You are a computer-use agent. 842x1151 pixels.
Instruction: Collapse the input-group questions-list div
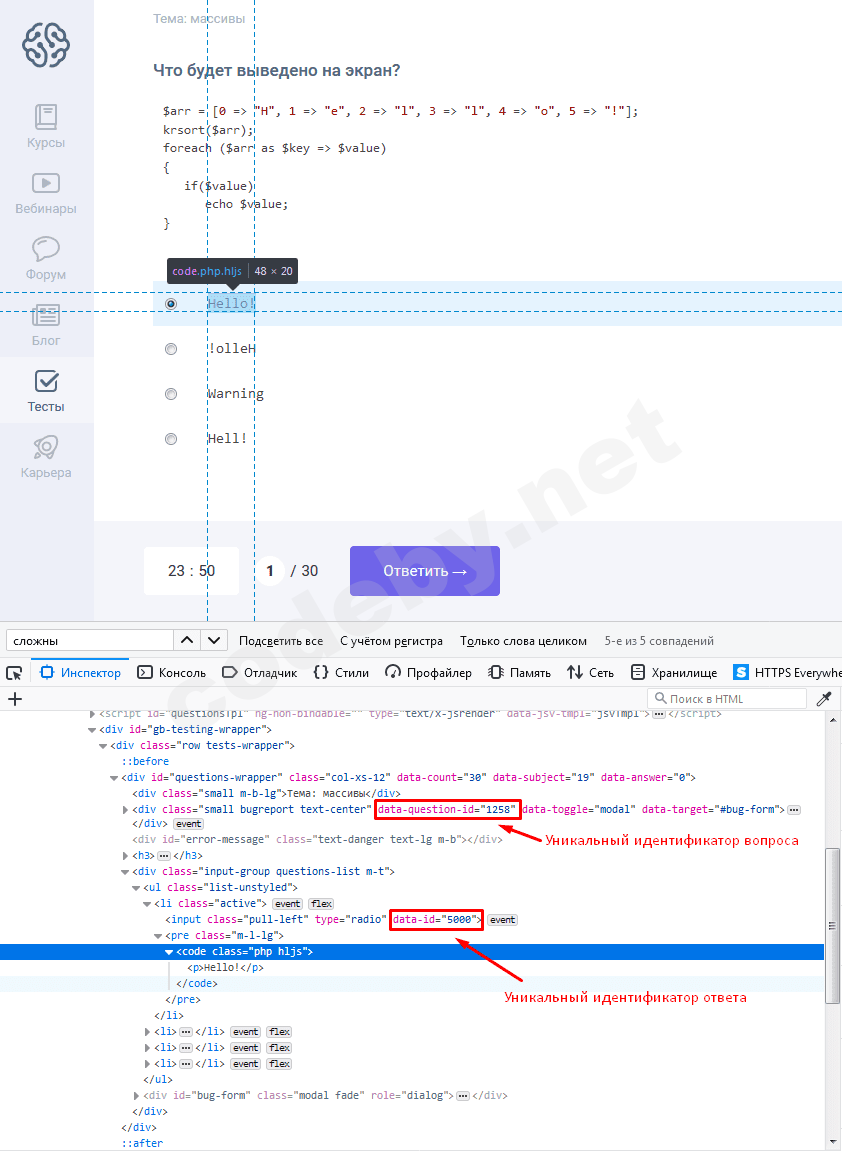click(126, 872)
